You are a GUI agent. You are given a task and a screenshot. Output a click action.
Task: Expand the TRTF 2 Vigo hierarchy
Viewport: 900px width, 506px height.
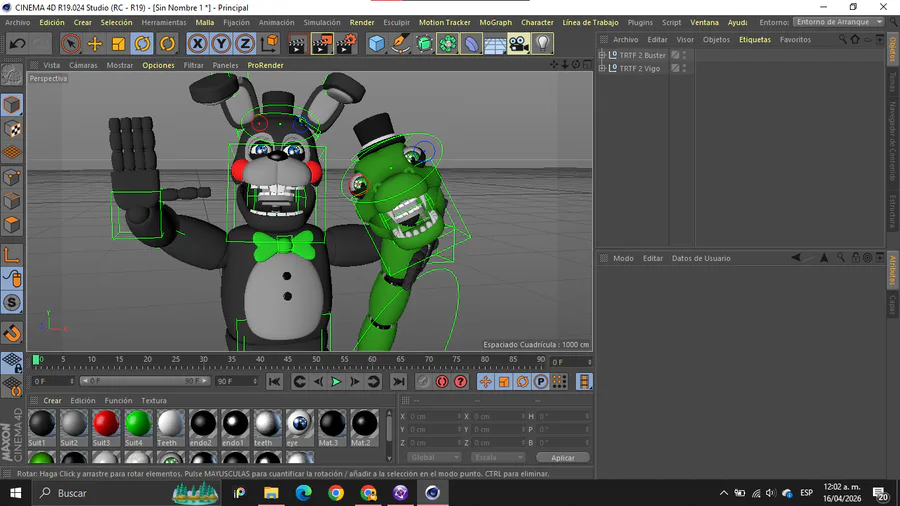[603, 69]
